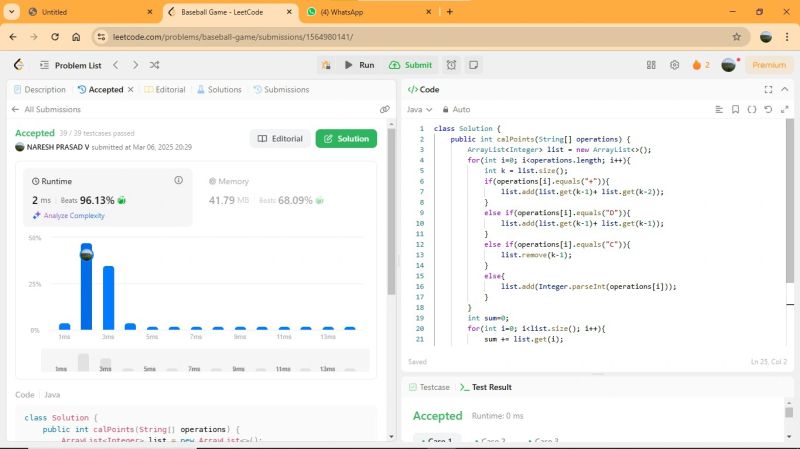
Task: Open the Problem List panel
Action: 71,65
